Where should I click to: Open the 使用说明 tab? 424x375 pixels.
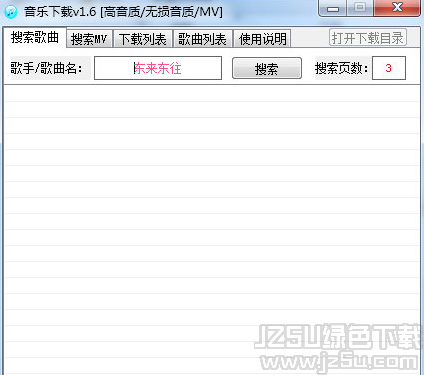263,39
